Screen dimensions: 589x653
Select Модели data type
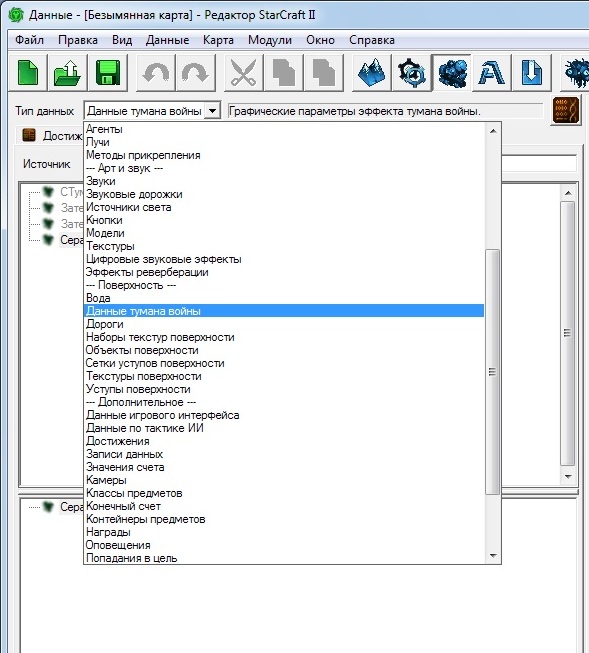[x=284, y=233]
